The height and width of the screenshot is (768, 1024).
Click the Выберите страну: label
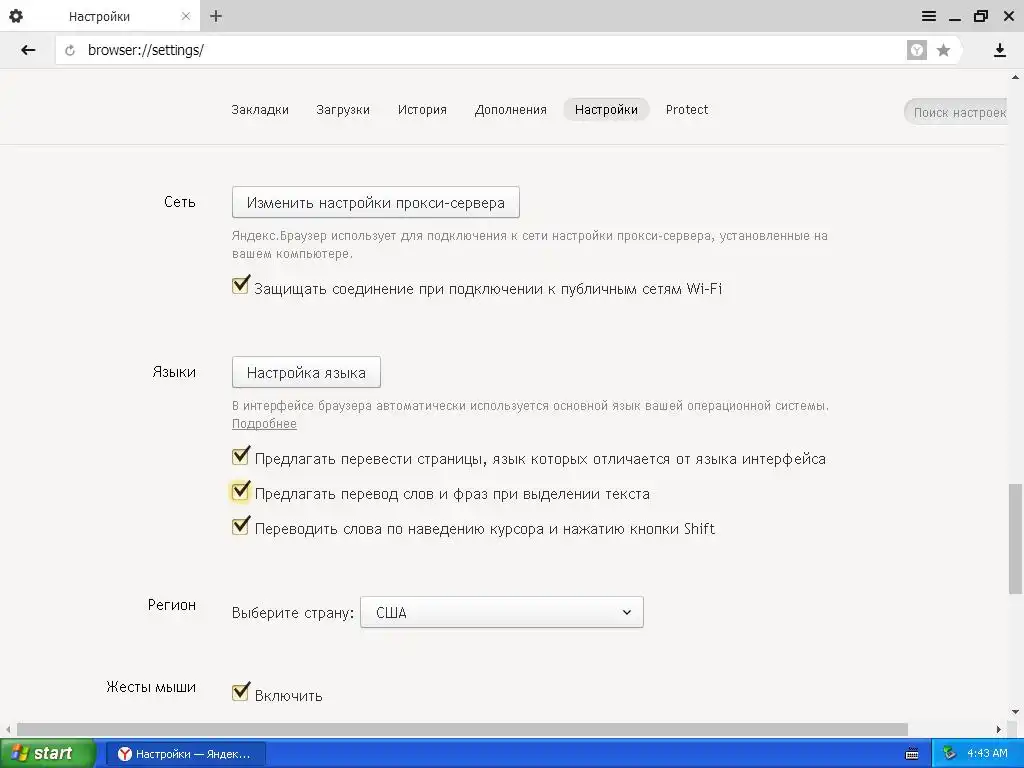pos(293,613)
